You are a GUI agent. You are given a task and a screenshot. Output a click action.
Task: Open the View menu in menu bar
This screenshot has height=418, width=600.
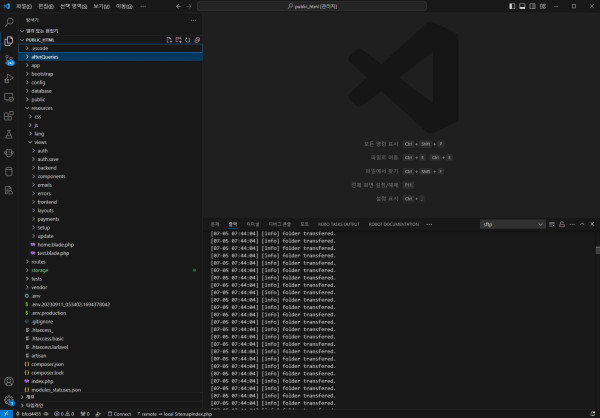101,6
